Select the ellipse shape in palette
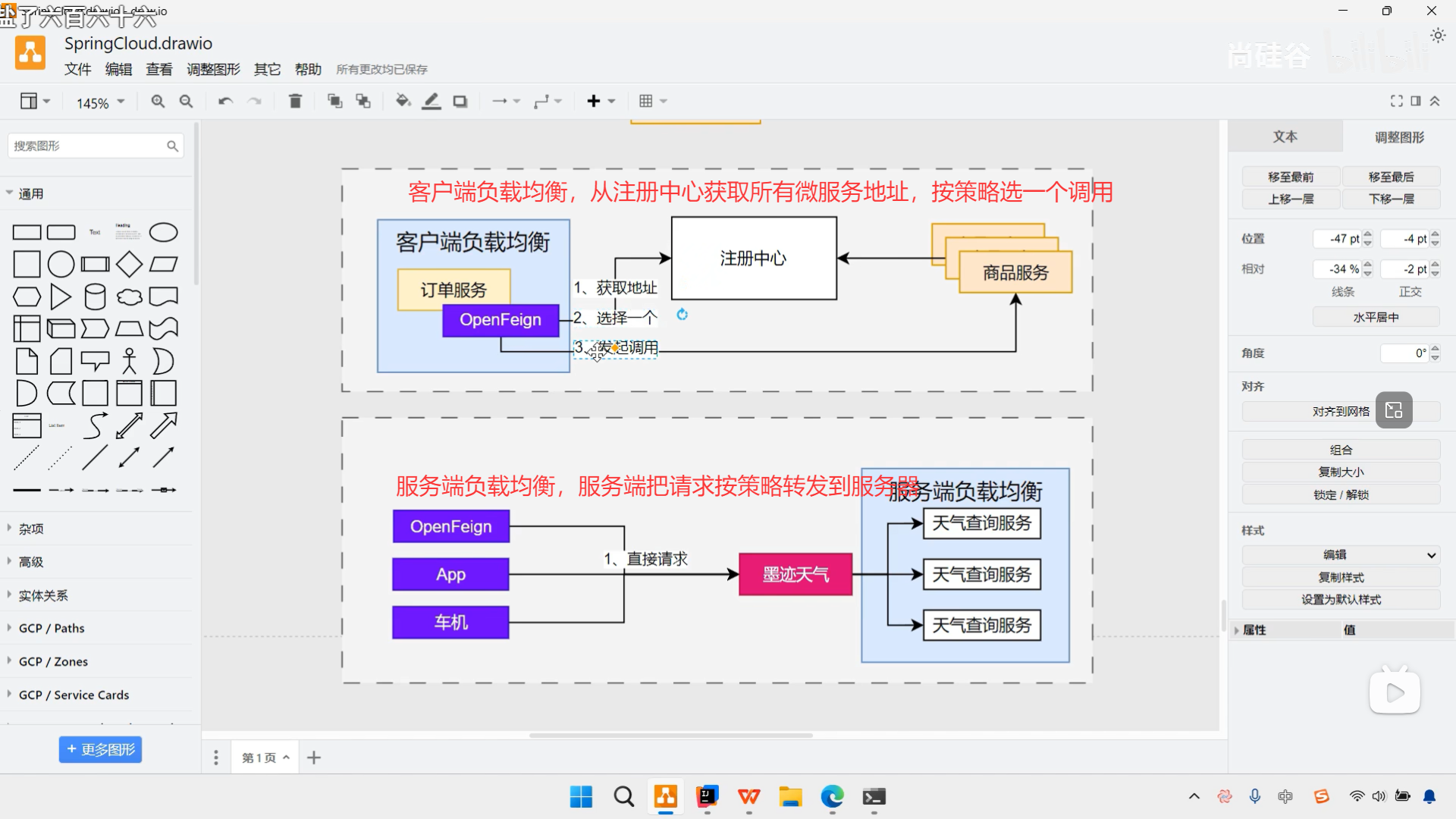The height and width of the screenshot is (819, 1456). tap(164, 232)
